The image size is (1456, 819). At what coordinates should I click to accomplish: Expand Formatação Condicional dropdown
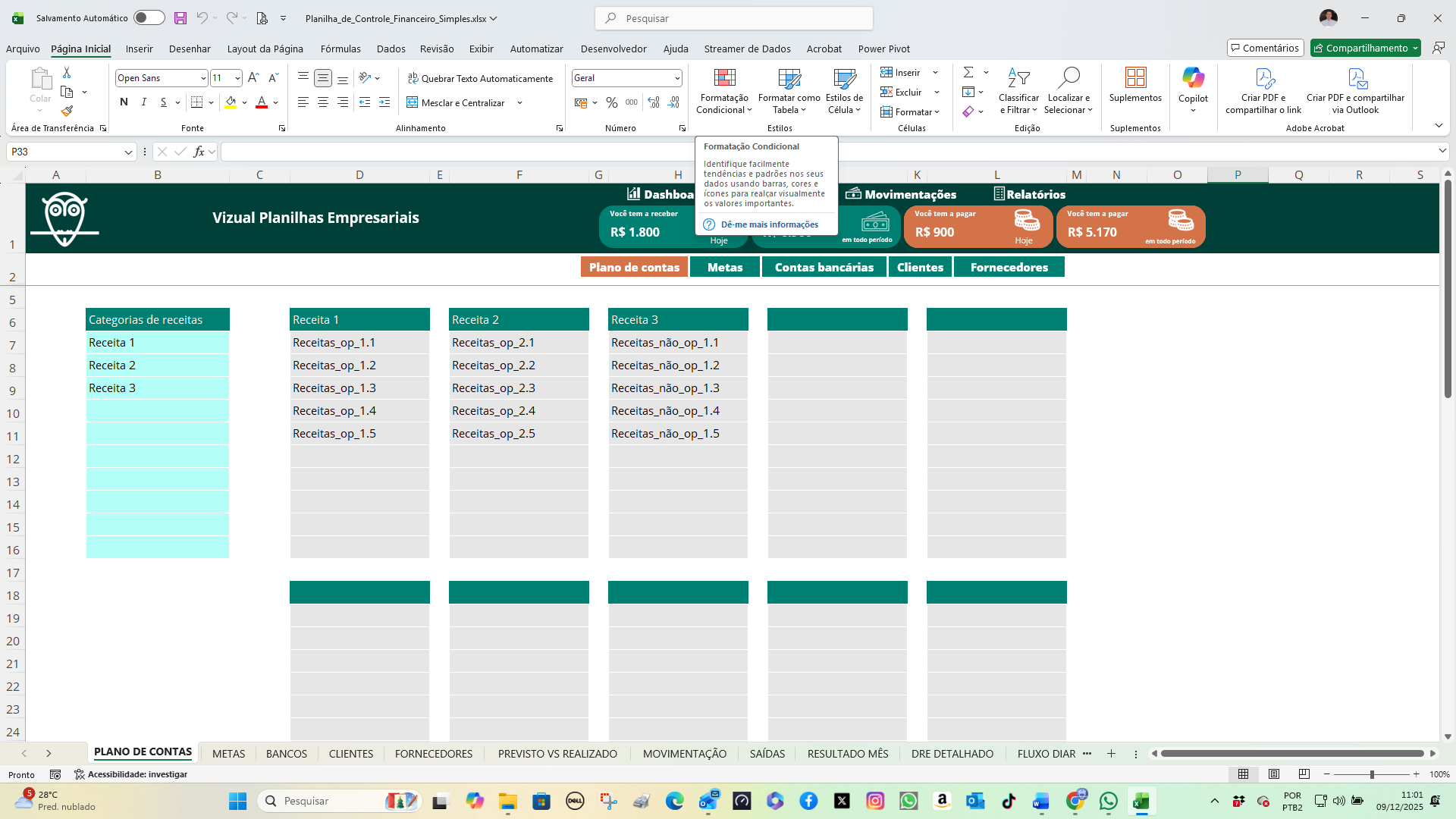click(724, 91)
